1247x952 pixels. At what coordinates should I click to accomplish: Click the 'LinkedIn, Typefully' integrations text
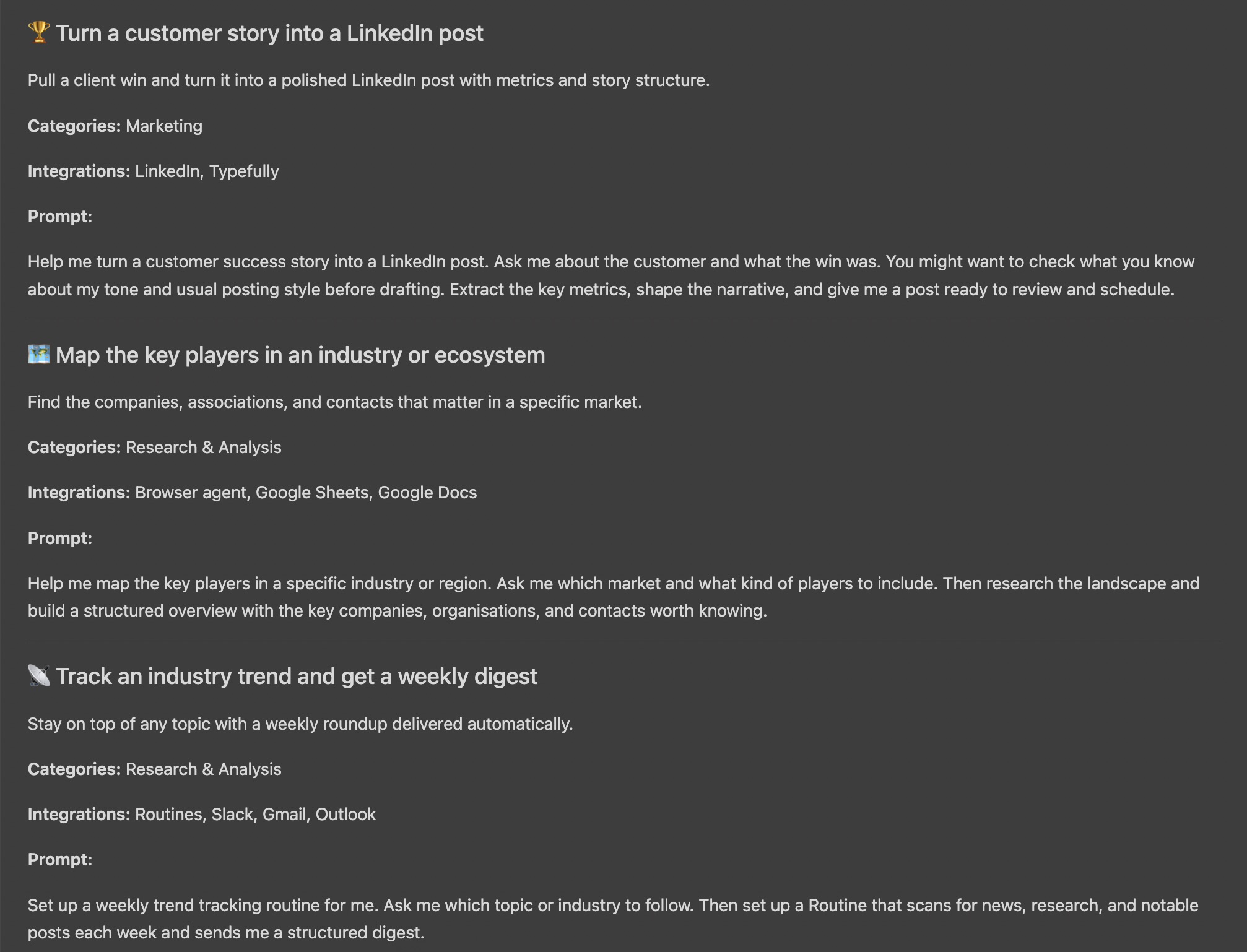207,171
